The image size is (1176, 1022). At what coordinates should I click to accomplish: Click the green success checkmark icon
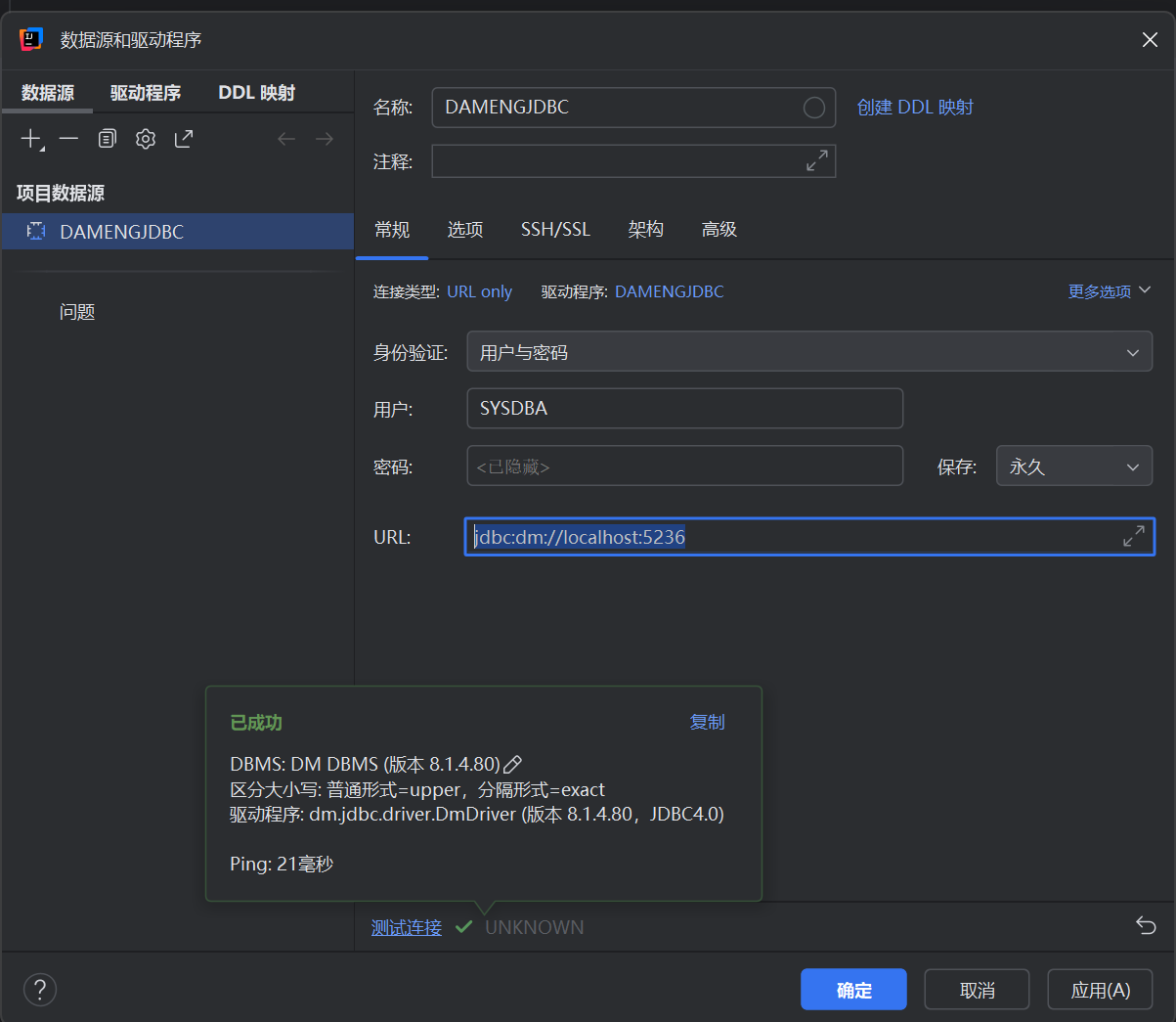click(464, 926)
